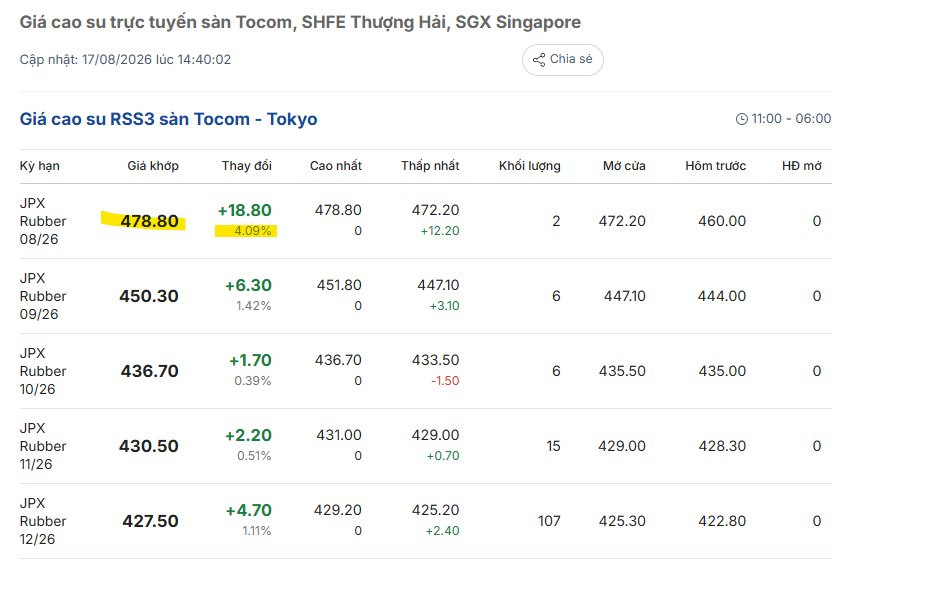Viewport: 928px width, 596px height.
Task: Click the change value +6.30
Action: pyautogui.click(x=248, y=286)
